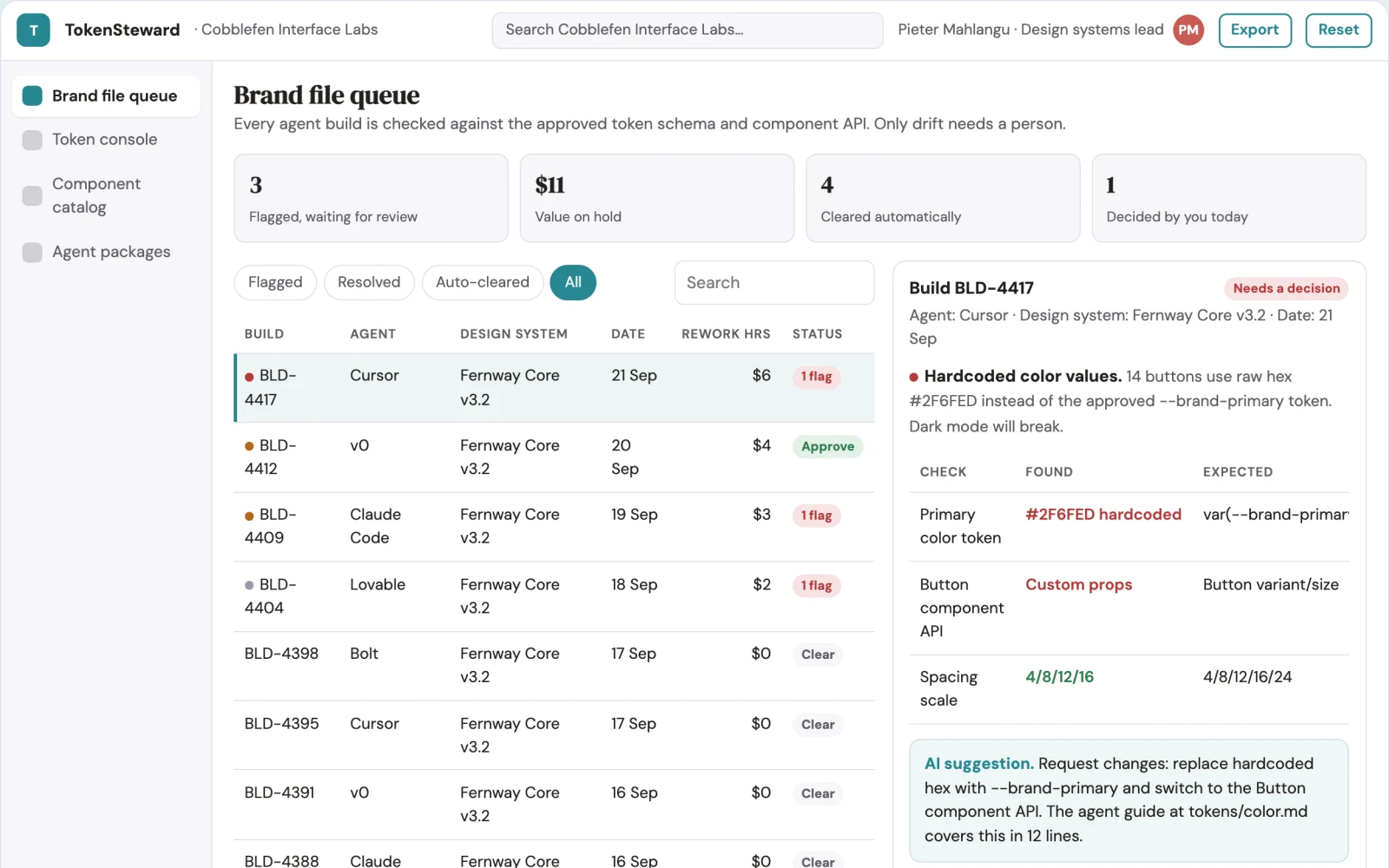
Task: Open the PM user avatar
Action: coord(1188,30)
